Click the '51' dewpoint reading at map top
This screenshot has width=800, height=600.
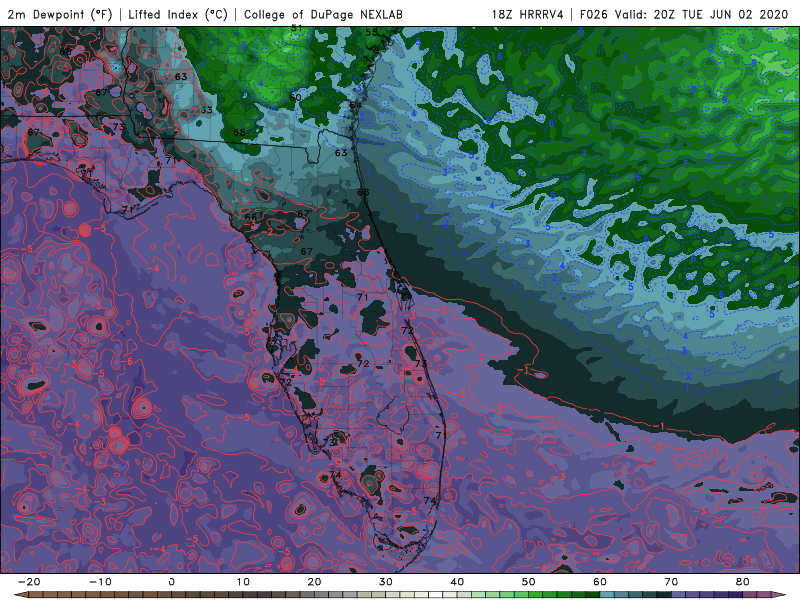coord(297,29)
